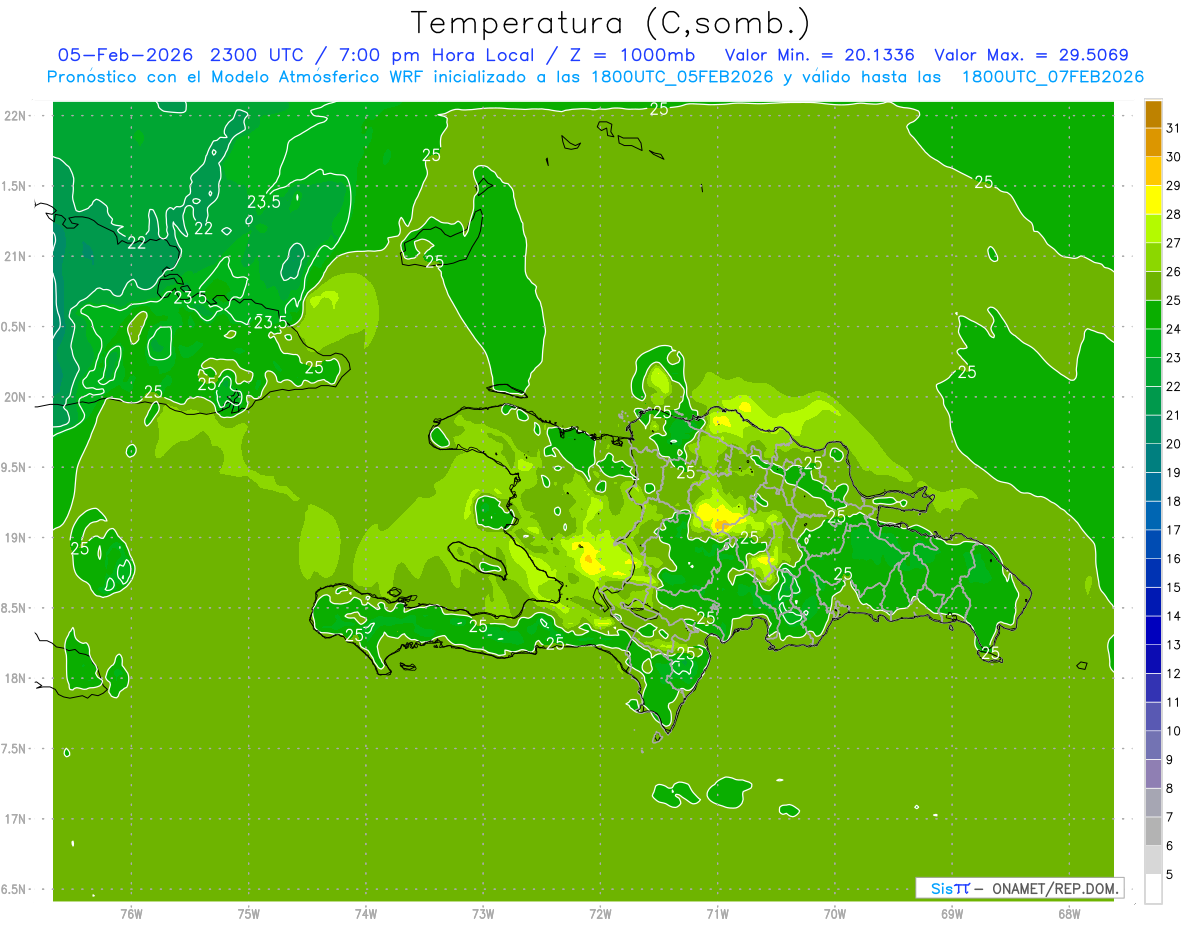
Task: Click the "Valor Max. = 29.5069" text
Action: (x=1031, y=55)
